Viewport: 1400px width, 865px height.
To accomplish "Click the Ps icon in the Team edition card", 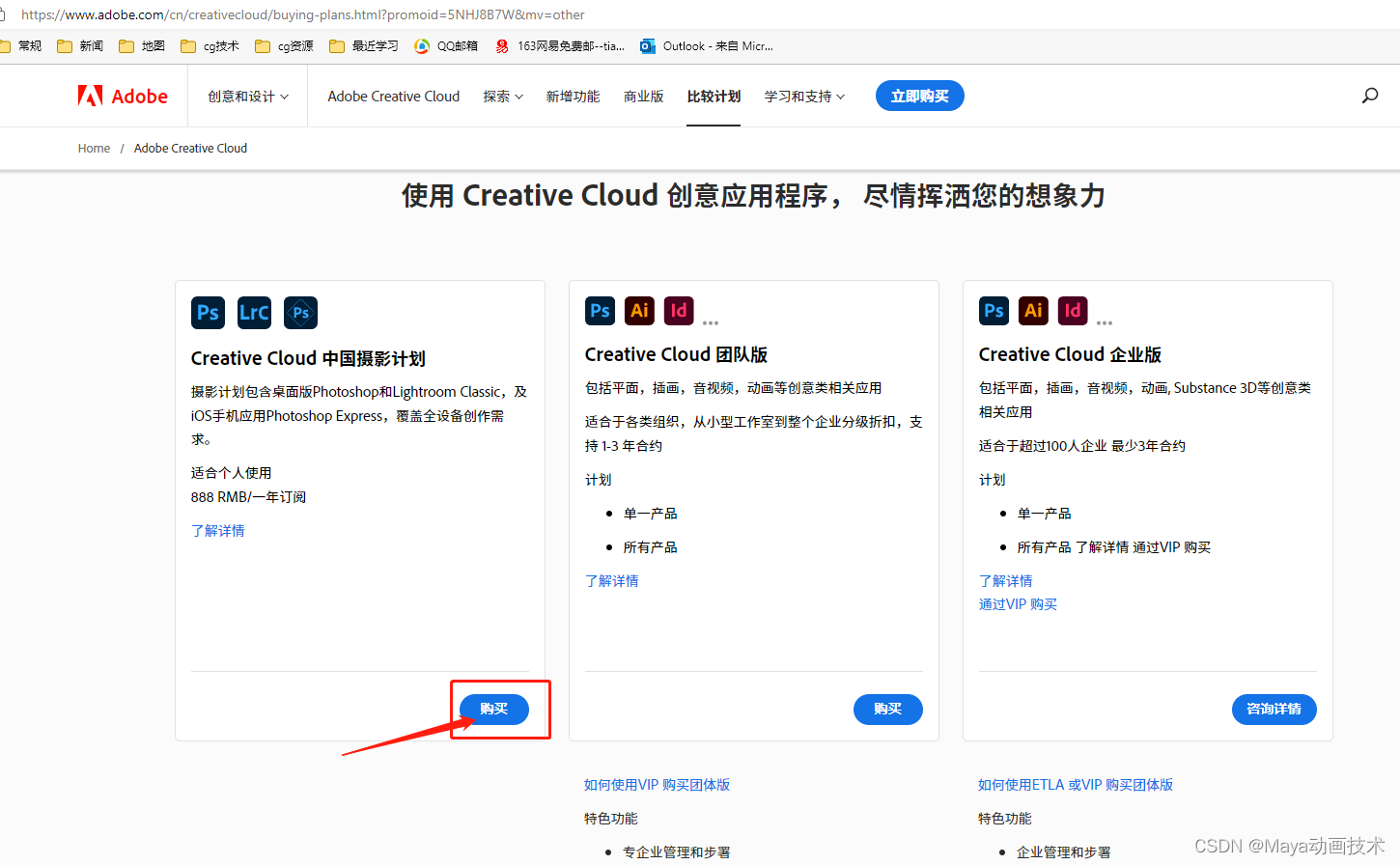I will [x=600, y=311].
